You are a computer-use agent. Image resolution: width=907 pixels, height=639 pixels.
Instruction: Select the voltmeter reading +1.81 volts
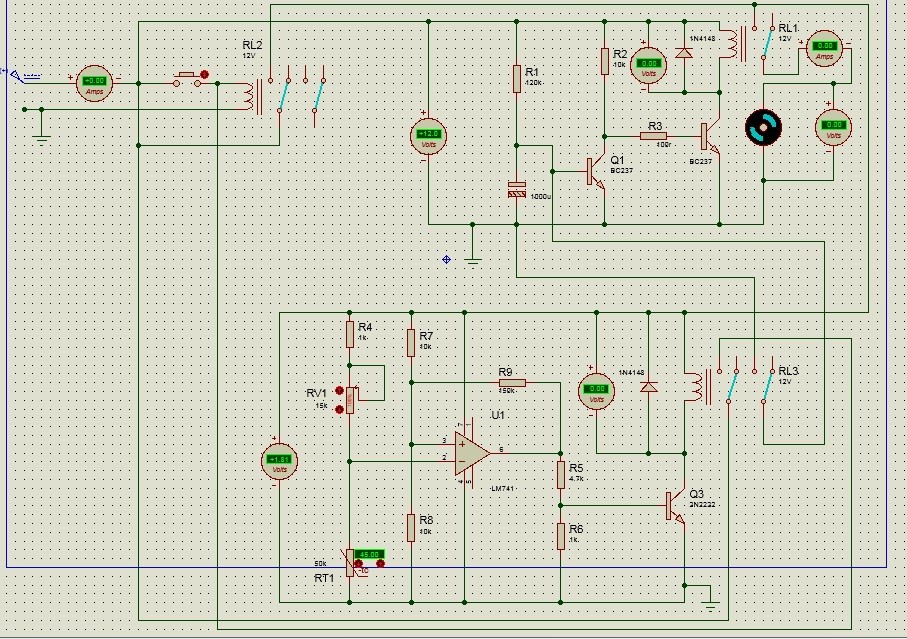coord(279,461)
